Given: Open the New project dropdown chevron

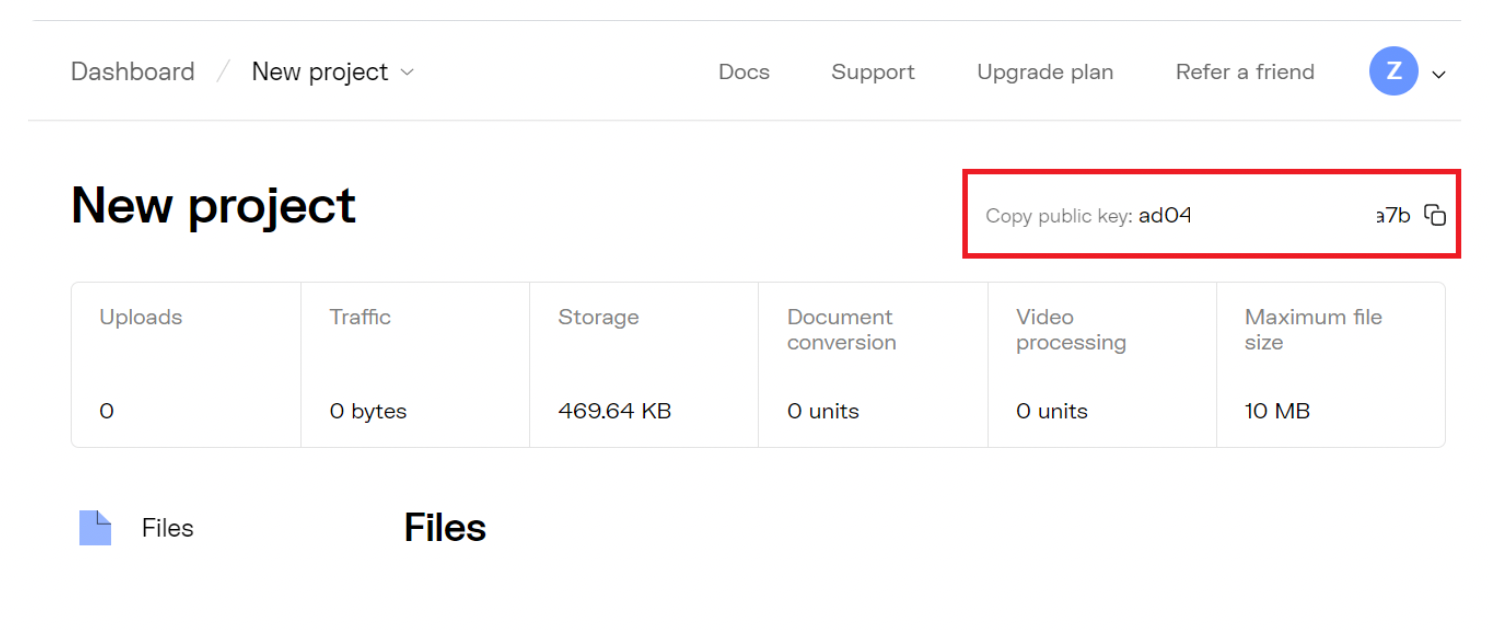Looking at the screenshot, I should [407, 72].
